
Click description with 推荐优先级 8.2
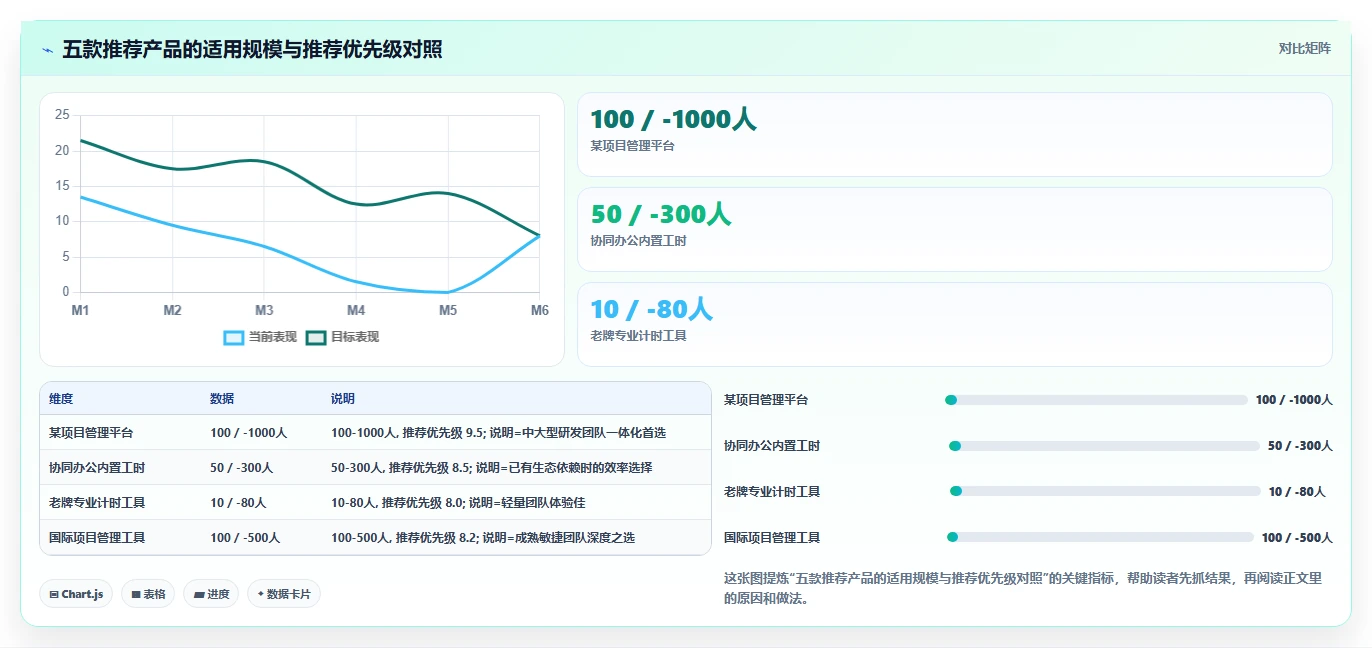tap(483, 537)
